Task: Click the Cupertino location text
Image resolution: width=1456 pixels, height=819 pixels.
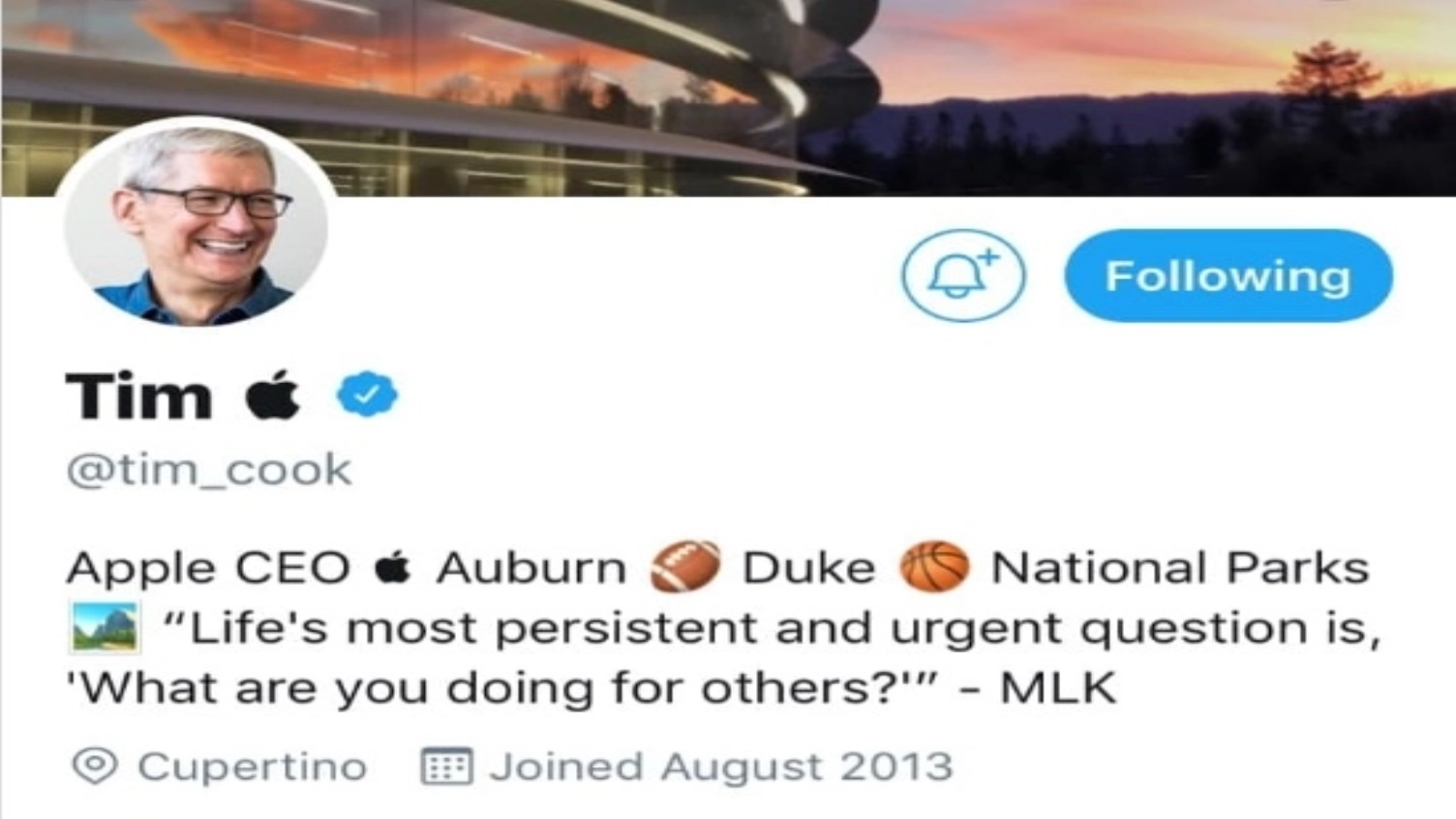Action: pyautogui.click(x=252, y=767)
